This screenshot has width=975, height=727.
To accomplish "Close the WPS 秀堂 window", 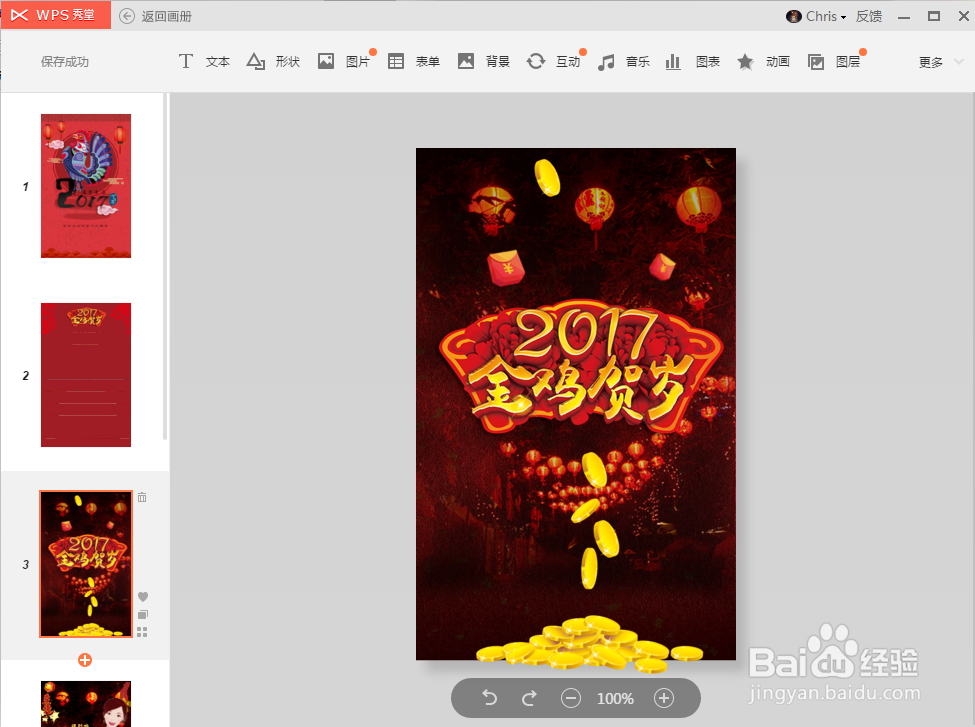I will coord(963,16).
